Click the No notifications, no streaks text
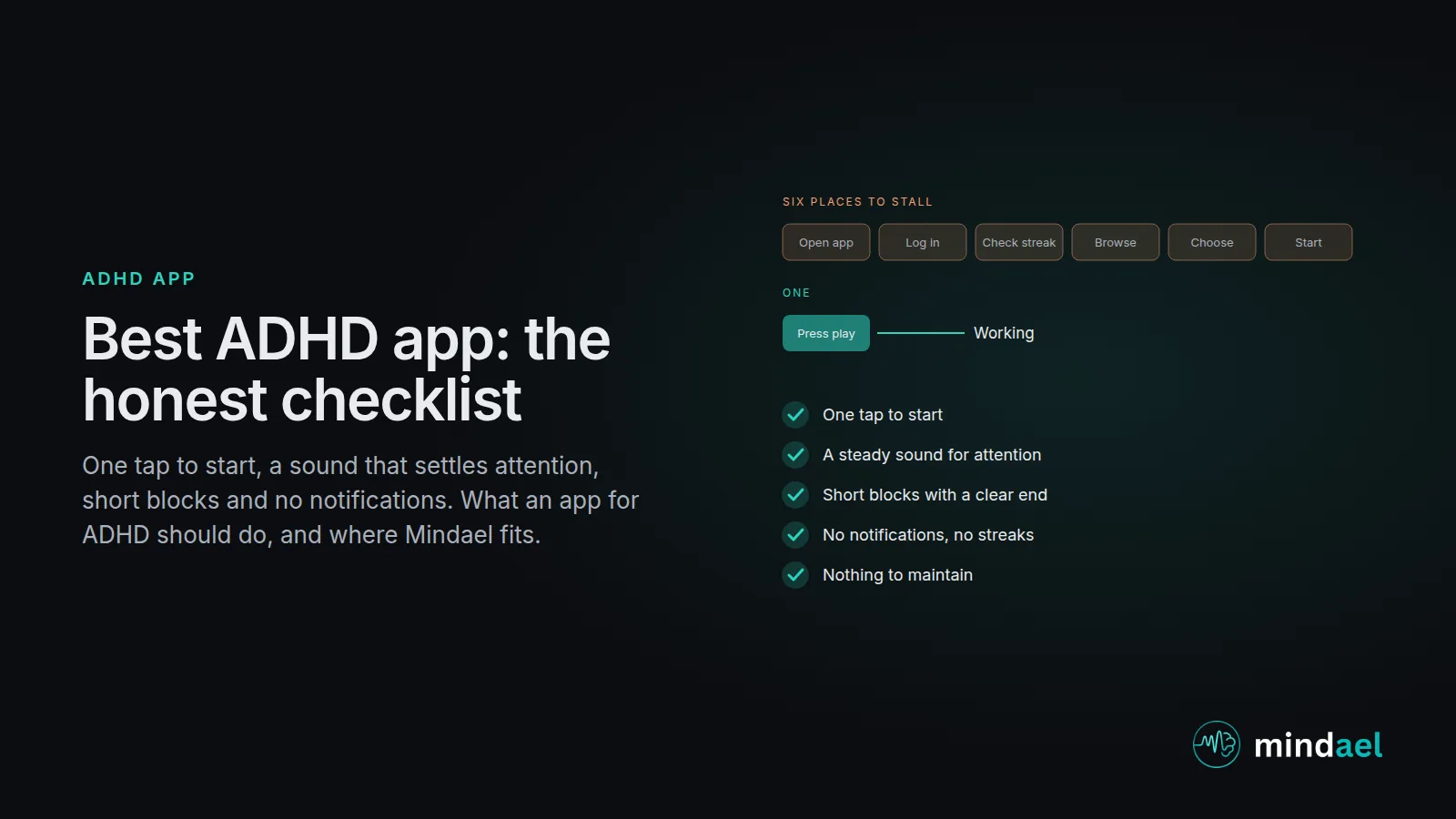1456x819 pixels. (x=928, y=535)
